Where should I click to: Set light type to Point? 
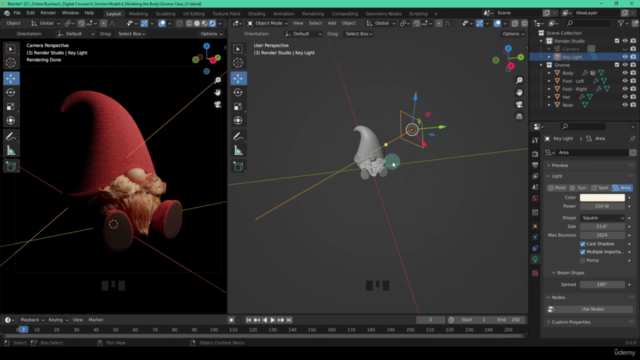[x=558, y=188]
